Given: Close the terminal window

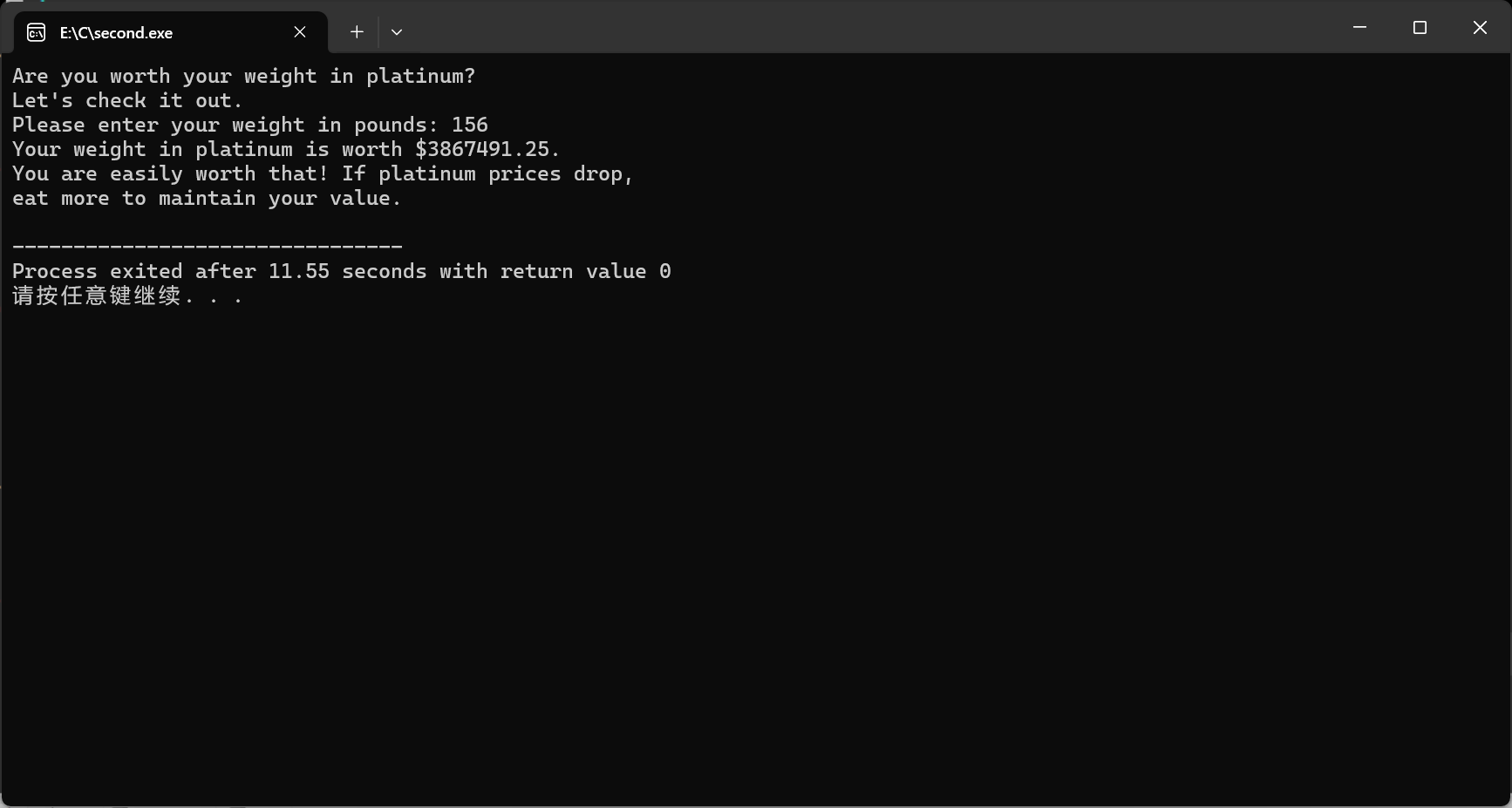Looking at the screenshot, I should coord(1480,28).
